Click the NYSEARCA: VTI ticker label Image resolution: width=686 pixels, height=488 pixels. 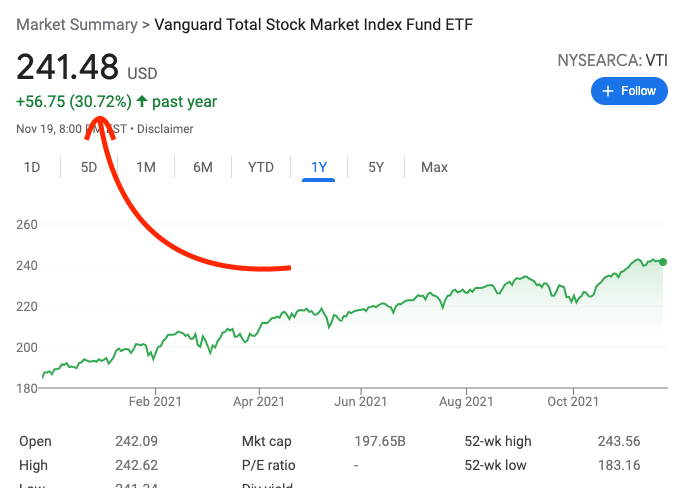tap(612, 60)
